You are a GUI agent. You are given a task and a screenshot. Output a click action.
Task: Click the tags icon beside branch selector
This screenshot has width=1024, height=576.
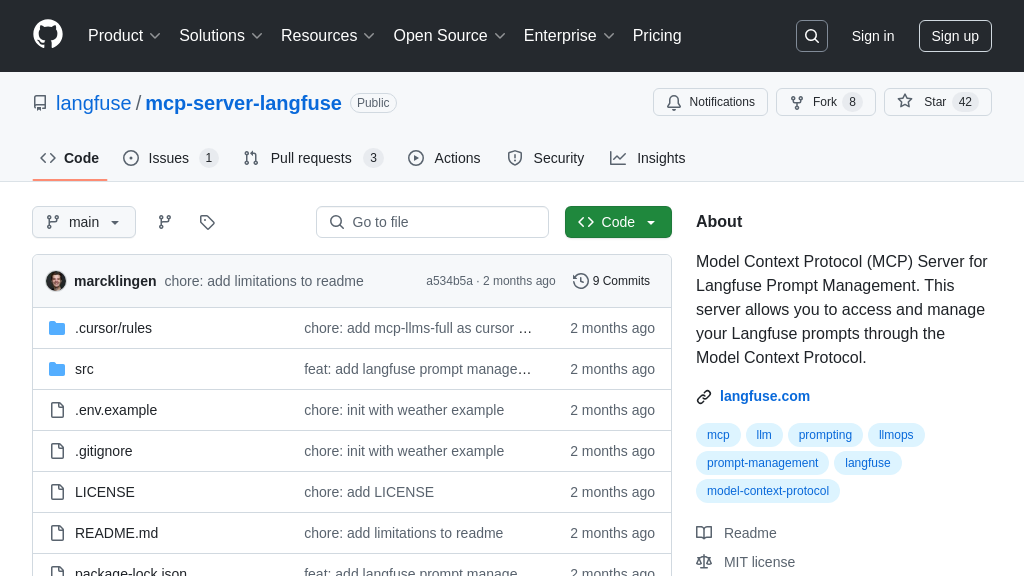point(207,222)
